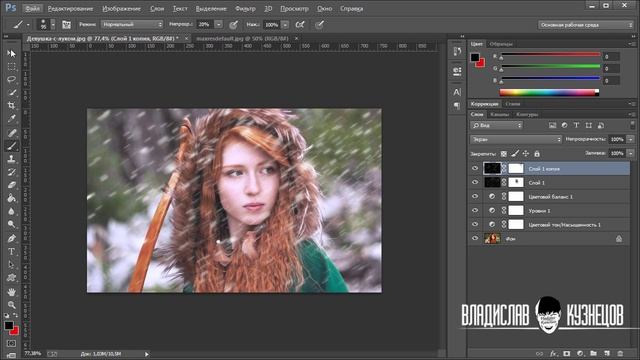This screenshot has width=640, height=360.
Task: Select the Rectangular Marquee tool
Action: pyautogui.click(x=11, y=67)
